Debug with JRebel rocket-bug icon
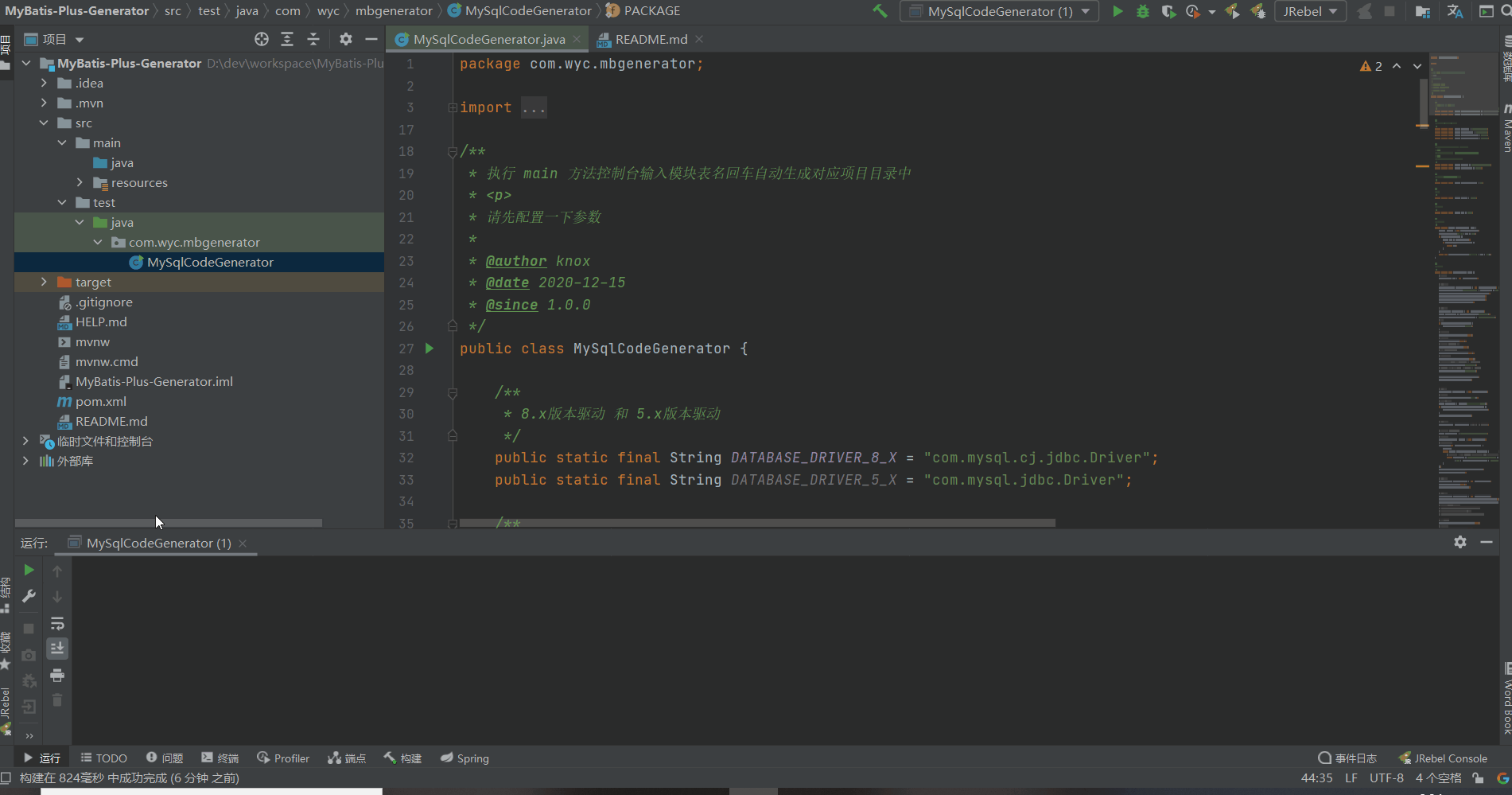The width and height of the screenshot is (1512, 795). [1257, 11]
